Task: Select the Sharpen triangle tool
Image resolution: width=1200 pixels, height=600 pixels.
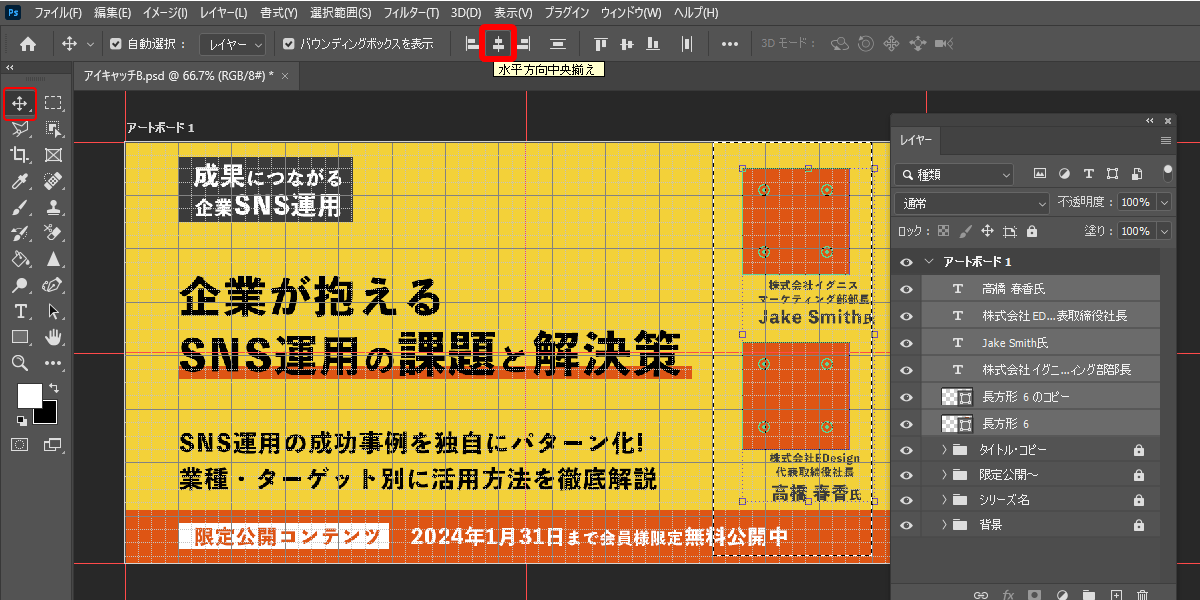Action: click(54, 259)
